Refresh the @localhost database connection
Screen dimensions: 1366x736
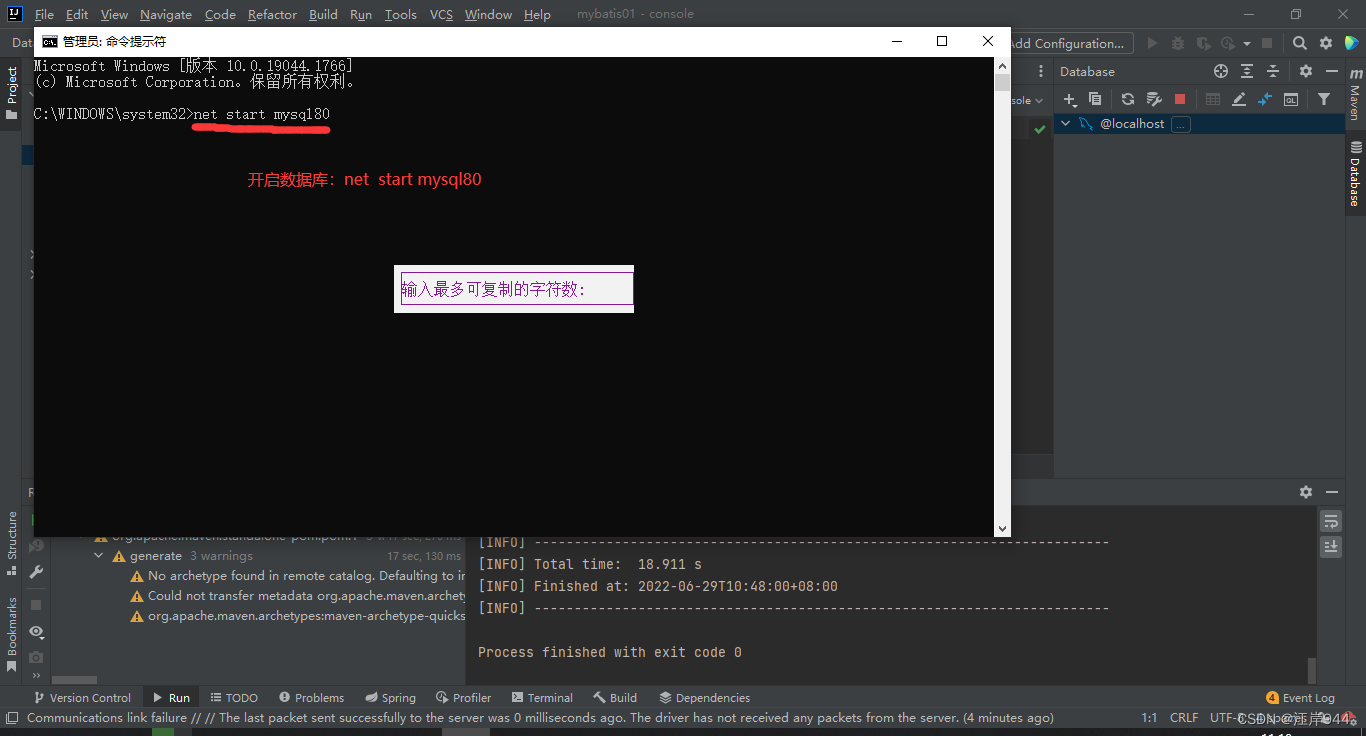[x=1127, y=99]
